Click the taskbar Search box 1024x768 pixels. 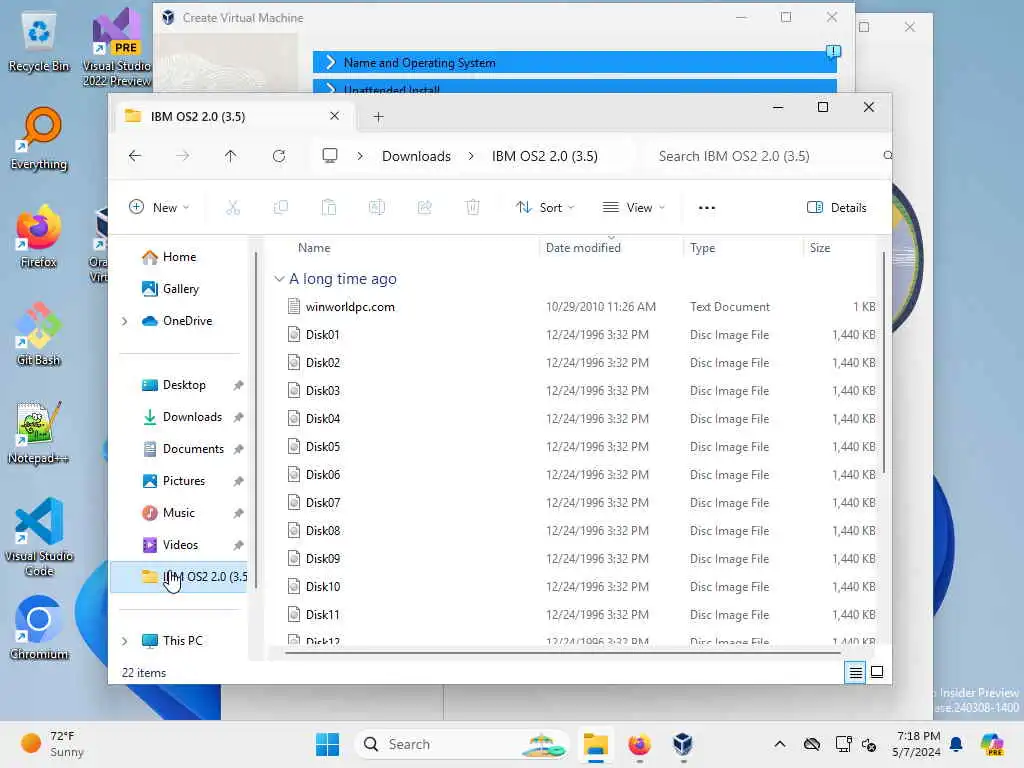(x=461, y=744)
